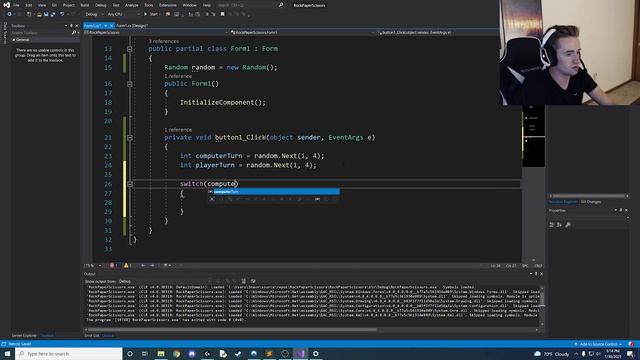Open the 'Show output from' dropdown
Viewport: 640px width, 360px height.
coord(164,281)
